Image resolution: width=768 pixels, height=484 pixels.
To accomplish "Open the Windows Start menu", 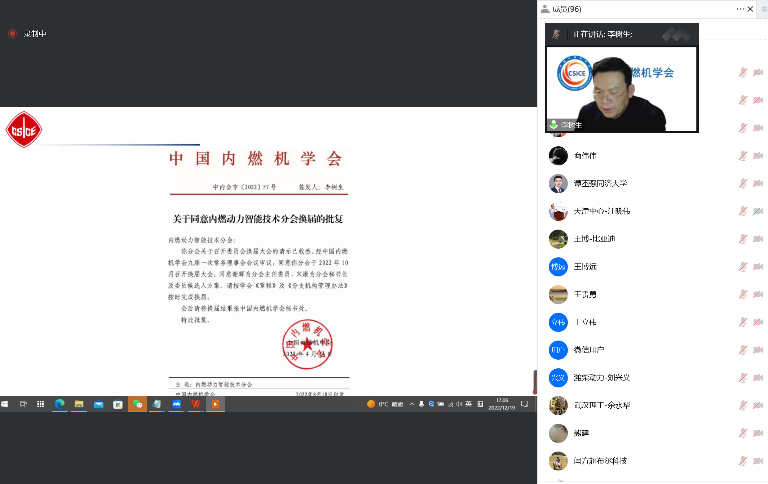I will pyautogui.click(x=6, y=404).
